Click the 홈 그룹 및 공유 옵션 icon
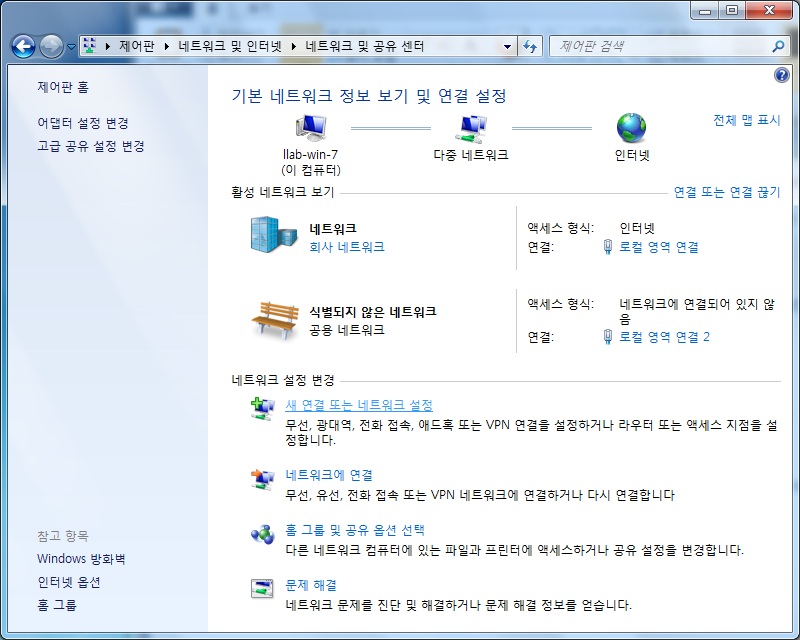The width and height of the screenshot is (800, 640). pos(263,534)
